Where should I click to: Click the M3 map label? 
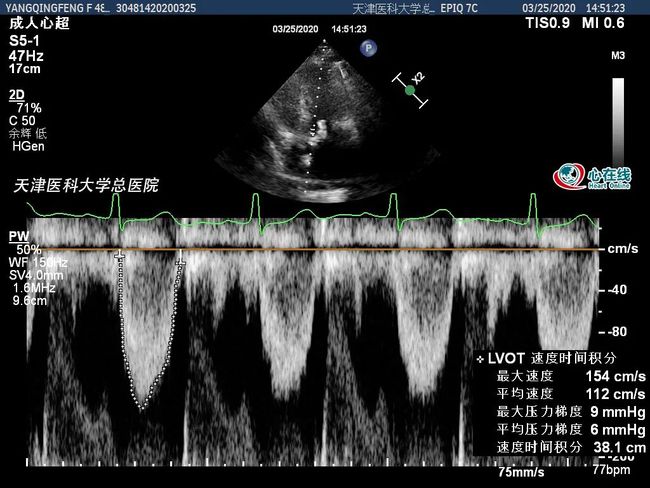click(x=618, y=56)
